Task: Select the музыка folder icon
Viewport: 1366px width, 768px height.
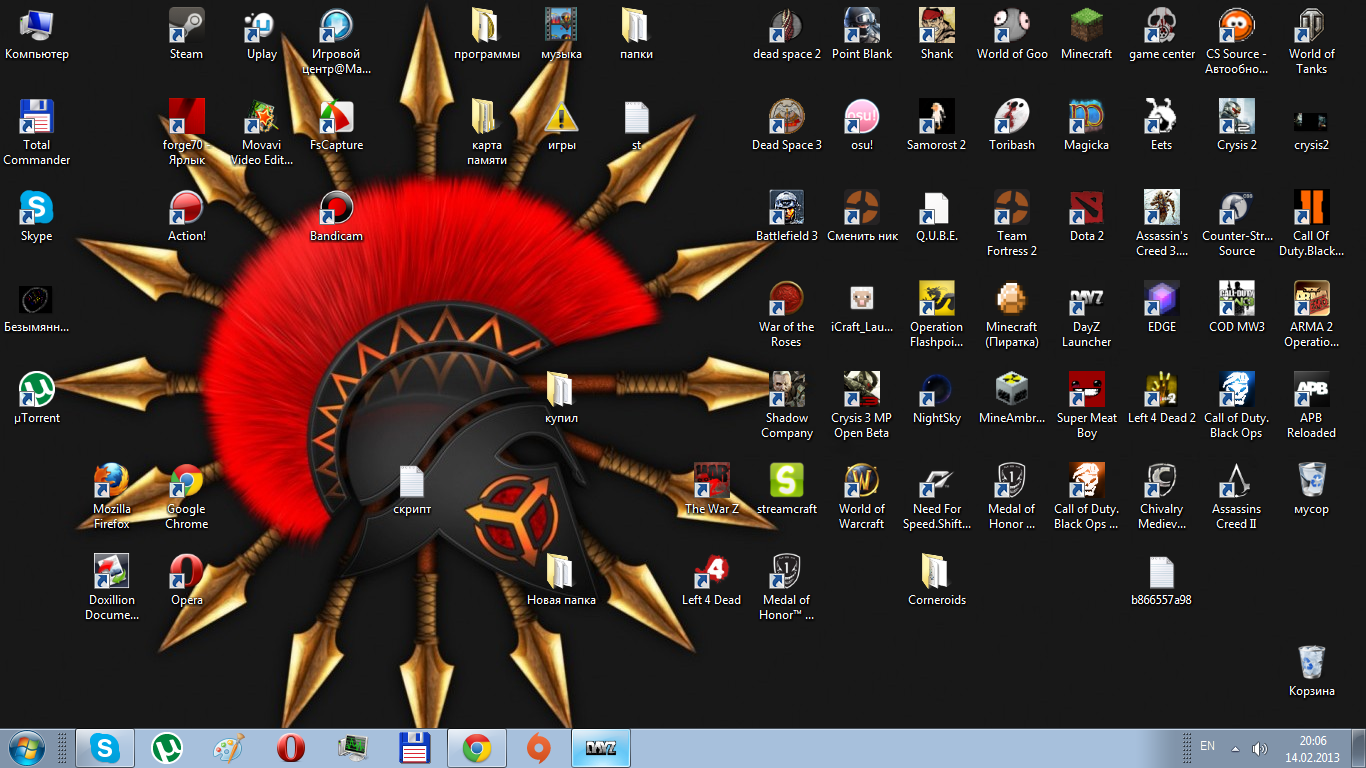Action: point(562,35)
